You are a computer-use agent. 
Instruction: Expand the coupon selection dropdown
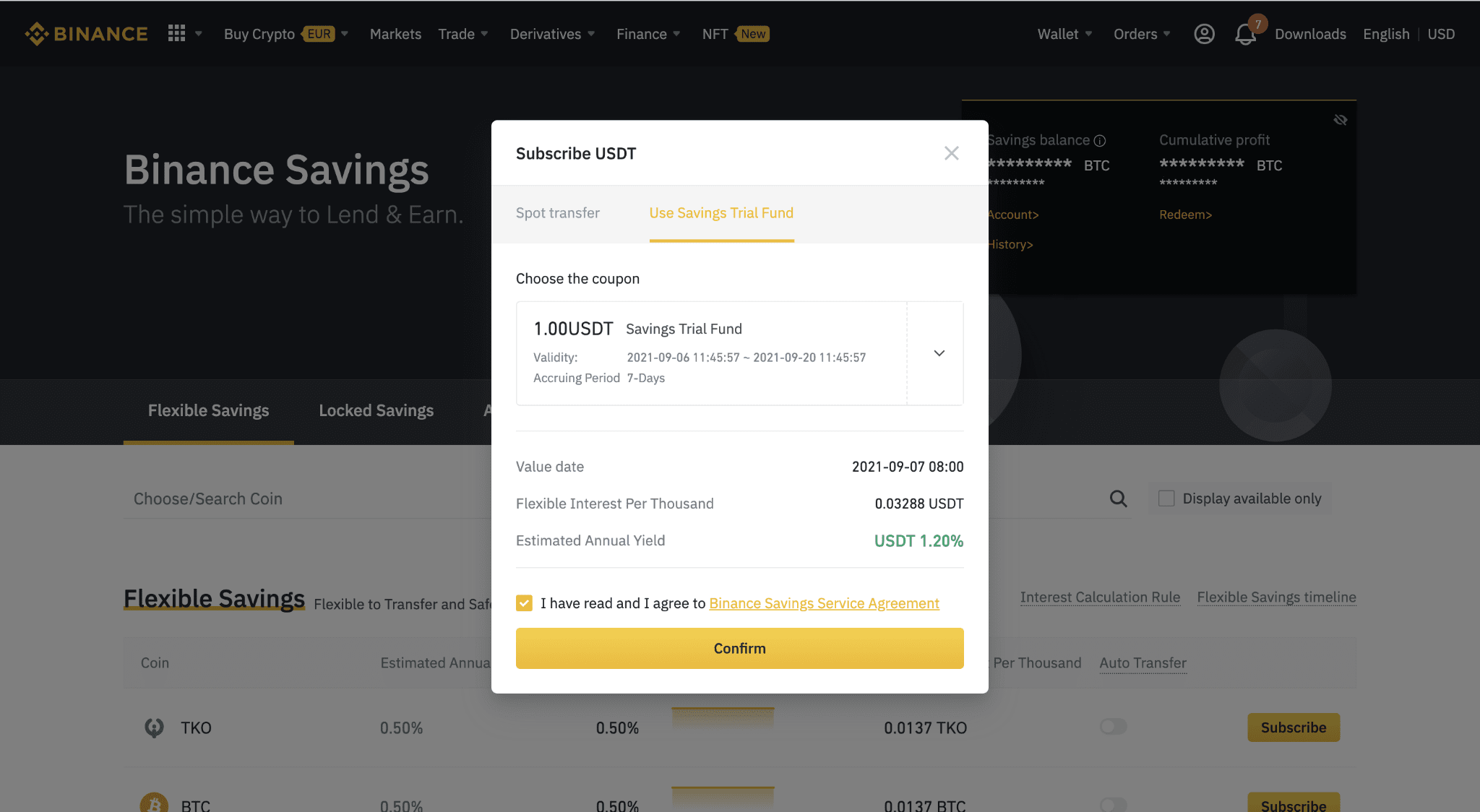tap(939, 353)
